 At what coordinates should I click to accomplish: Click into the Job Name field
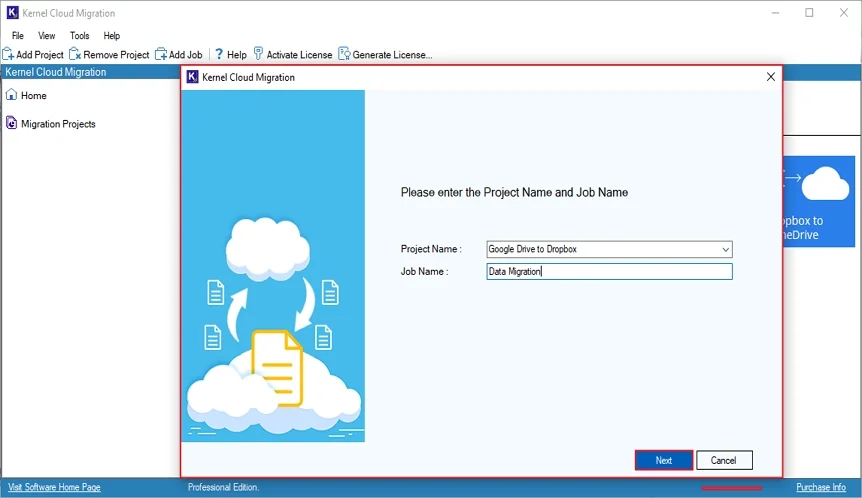609,272
